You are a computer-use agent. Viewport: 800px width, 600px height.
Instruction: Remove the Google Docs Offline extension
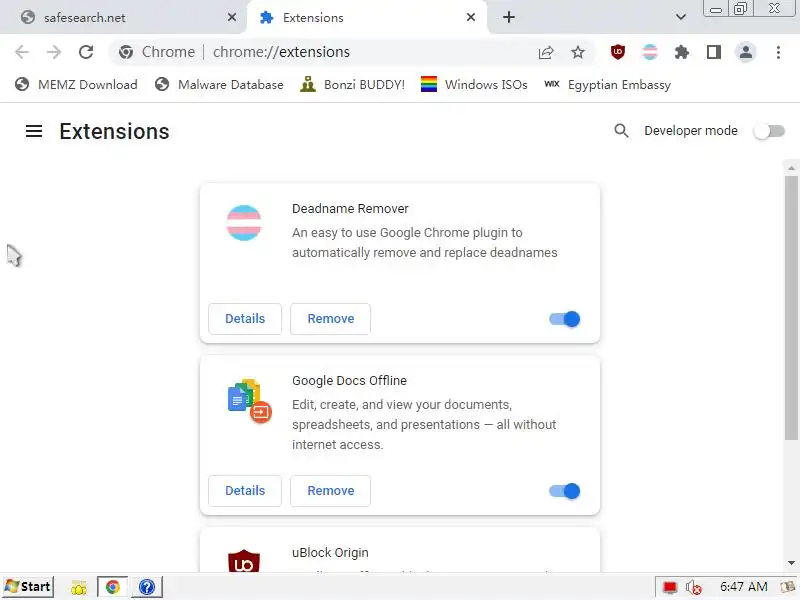[x=330, y=491]
